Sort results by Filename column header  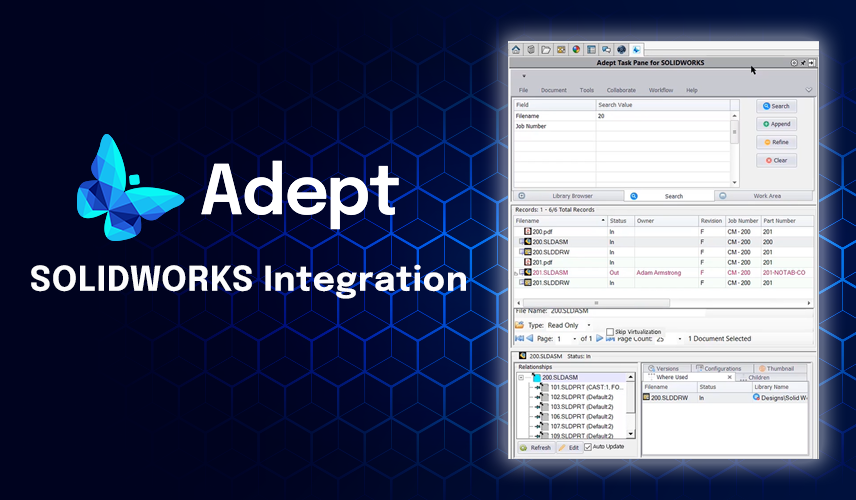coord(560,221)
